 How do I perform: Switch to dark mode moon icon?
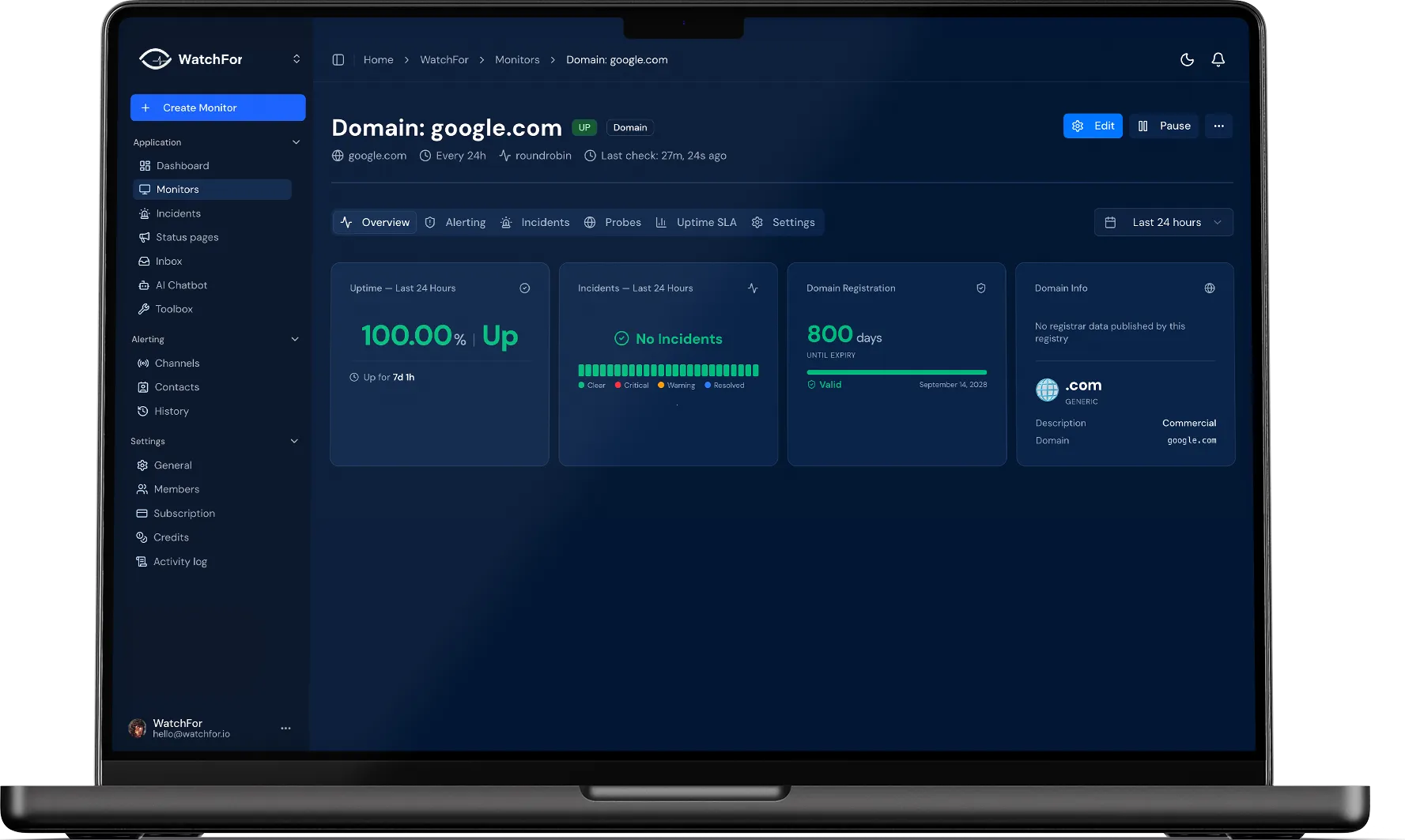pyautogui.click(x=1187, y=60)
